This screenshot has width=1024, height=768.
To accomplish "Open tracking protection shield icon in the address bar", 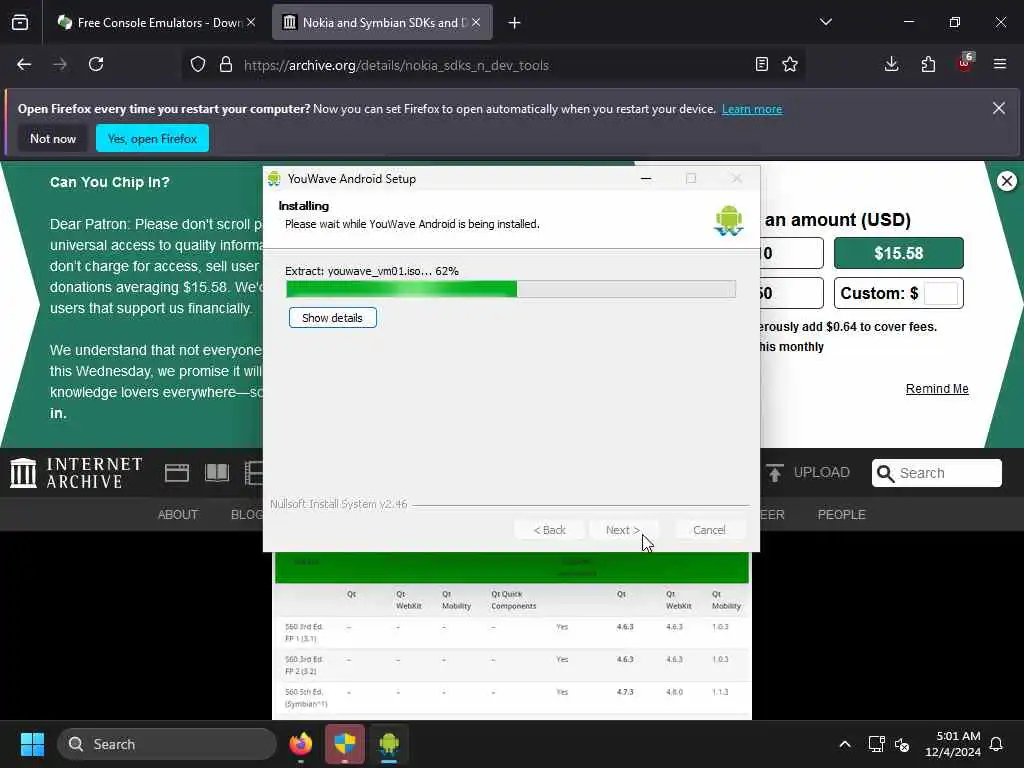I will pos(198,64).
